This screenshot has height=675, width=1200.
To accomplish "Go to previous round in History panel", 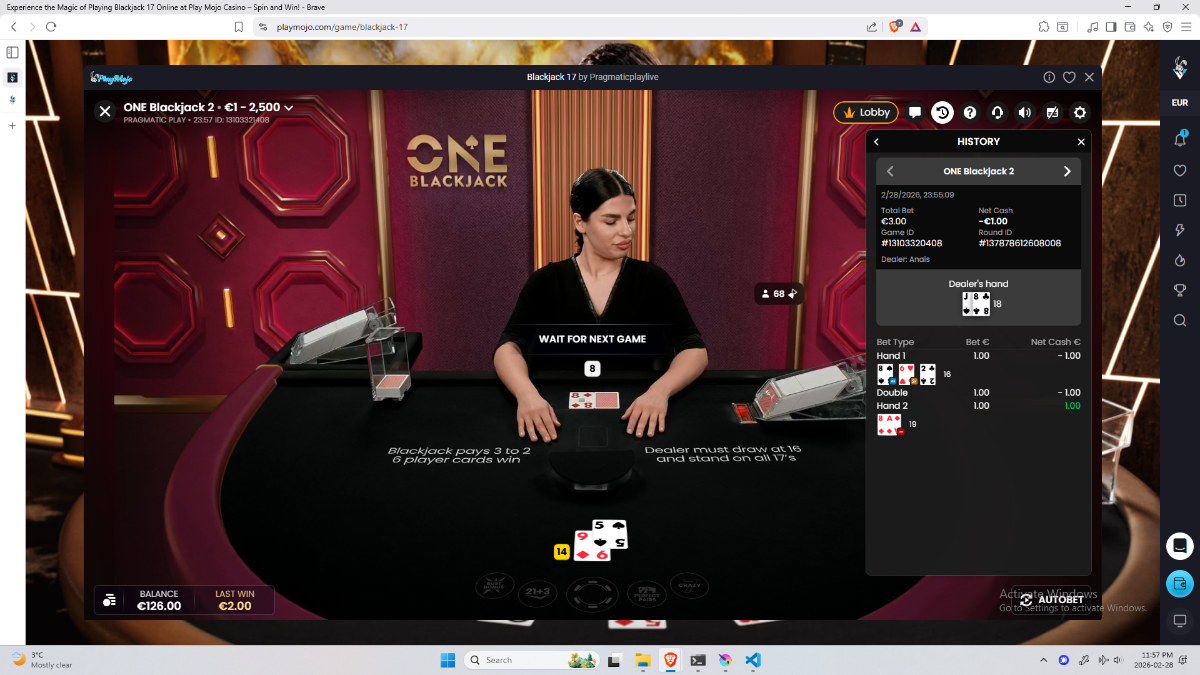I will pos(890,171).
